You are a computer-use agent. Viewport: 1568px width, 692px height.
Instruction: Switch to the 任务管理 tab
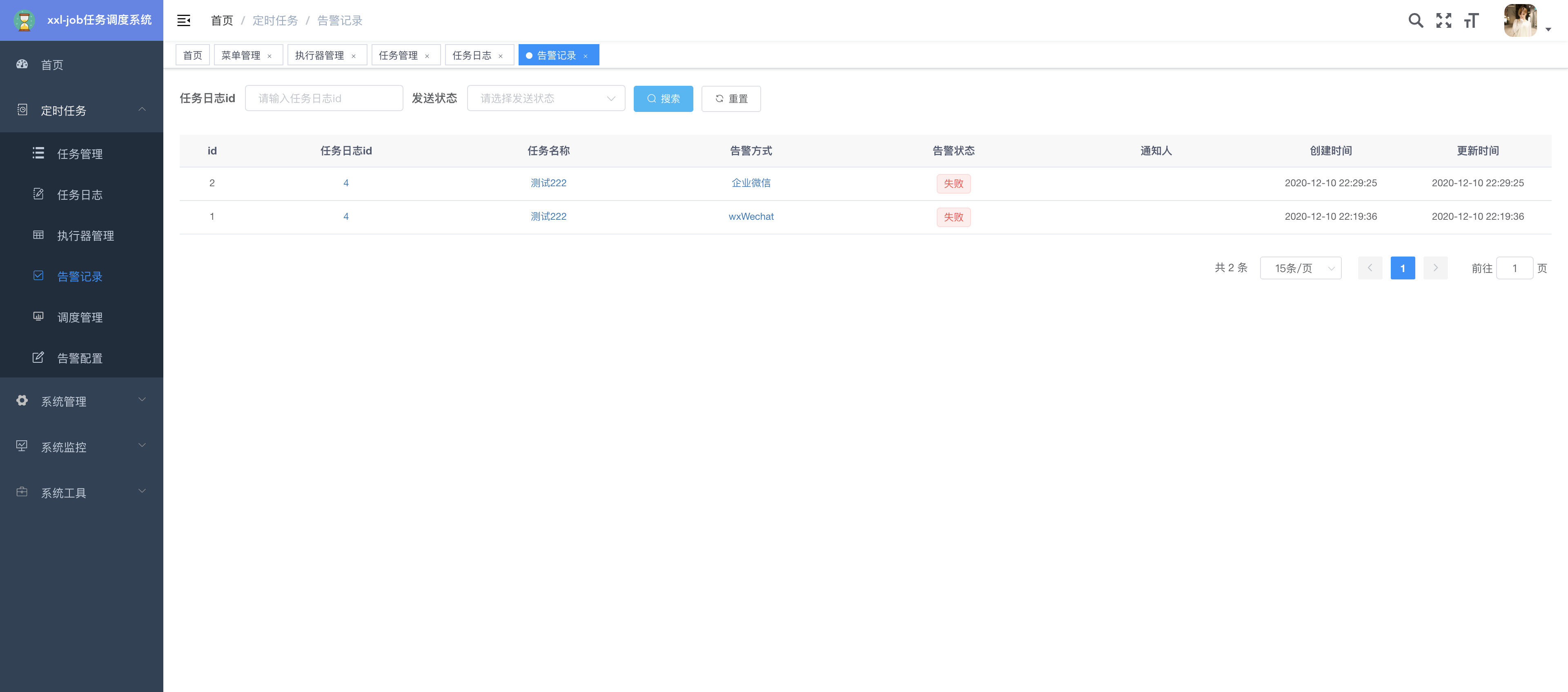point(397,55)
